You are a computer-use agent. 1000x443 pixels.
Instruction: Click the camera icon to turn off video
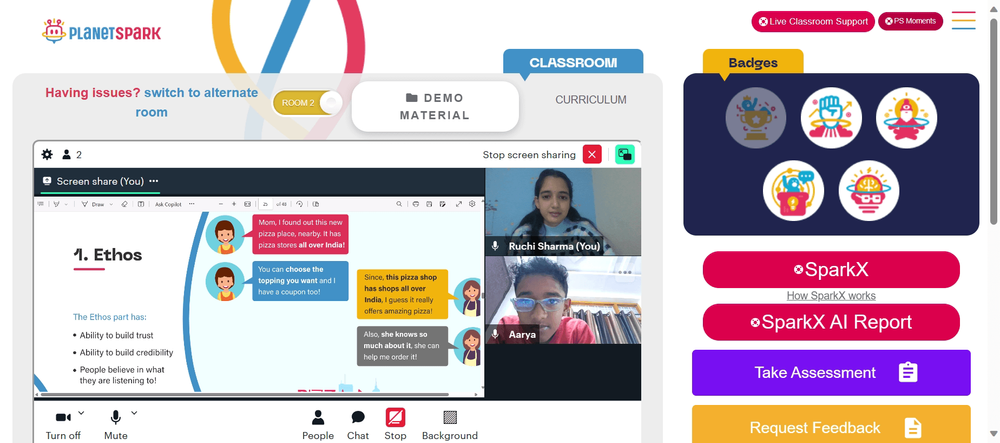[63, 418]
